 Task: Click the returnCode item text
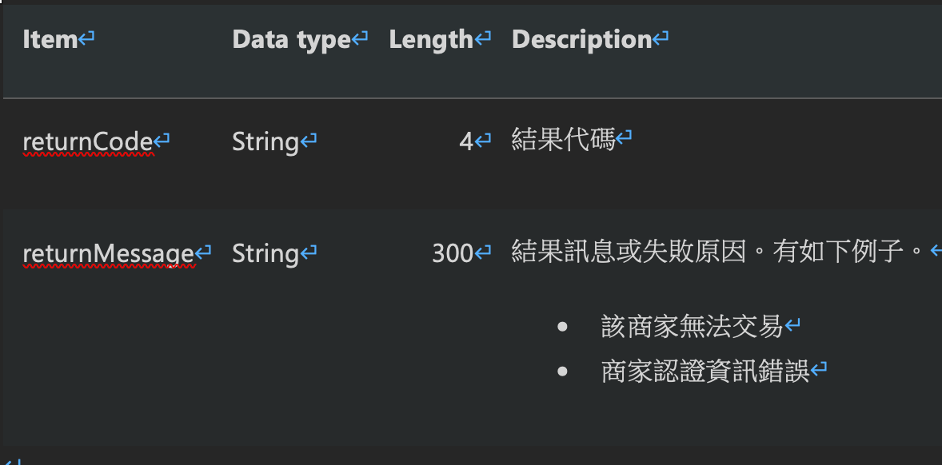(x=88, y=142)
